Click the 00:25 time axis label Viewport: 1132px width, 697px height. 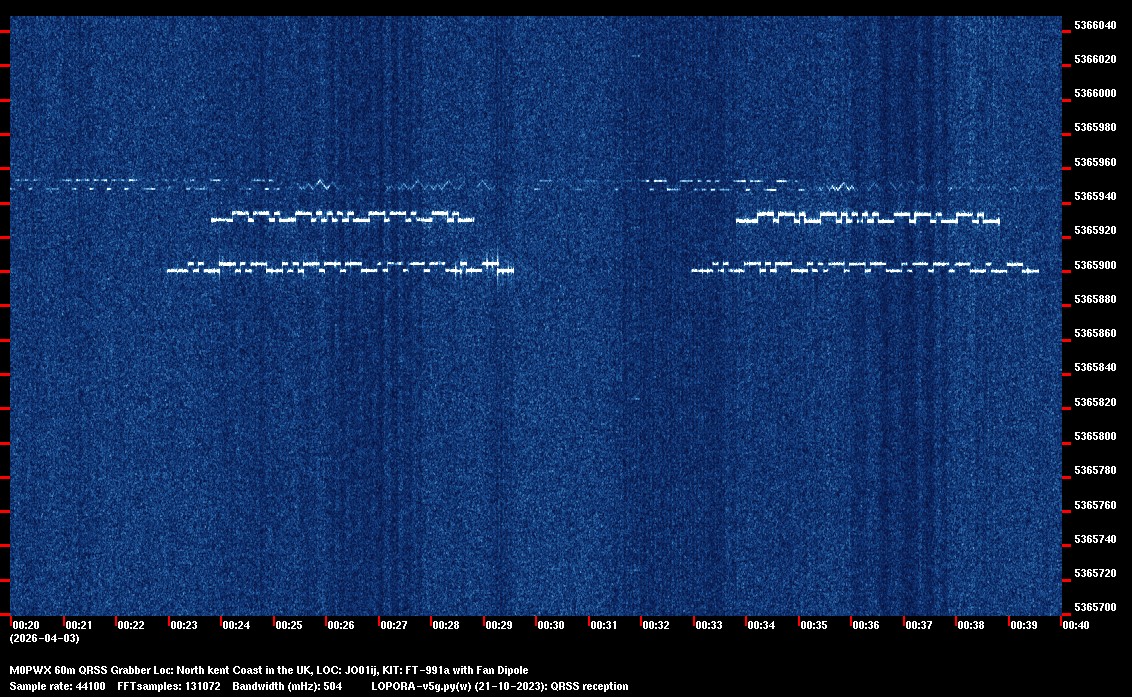(289, 625)
